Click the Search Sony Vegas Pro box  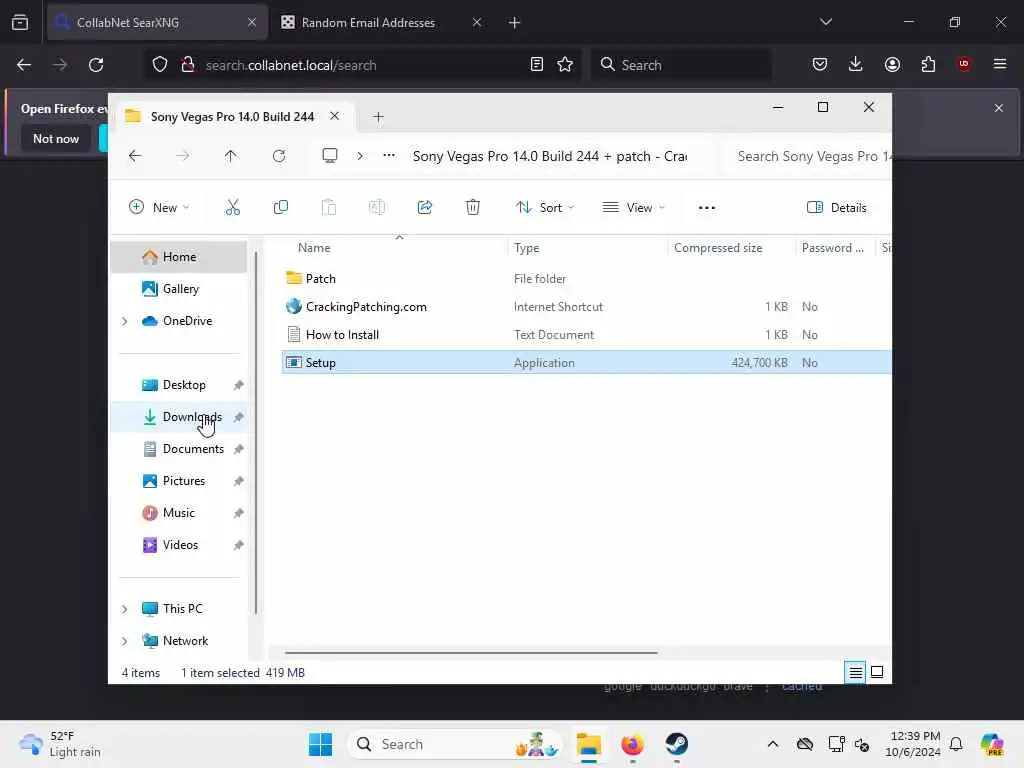pyautogui.click(x=808, y=156)
